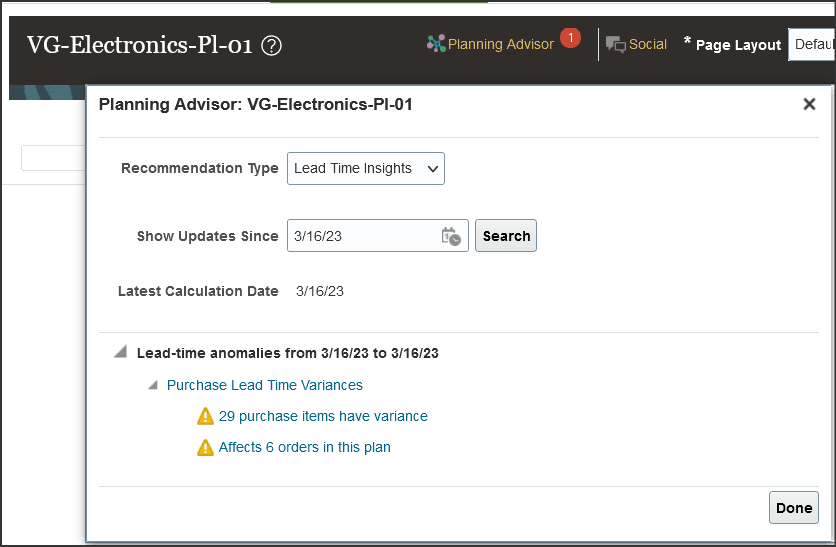The image size is (836, 547).
Task: Click warning icon beside Affects 6 orders
Action: click(x=205, y=447)
